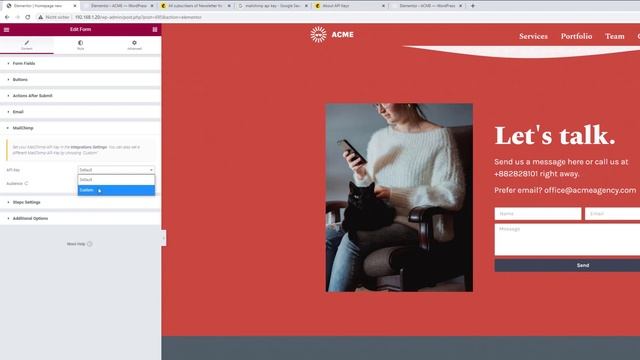Switch to the last Elementor ACME tab
Screen dimensions: 640x360
(427, 6)
